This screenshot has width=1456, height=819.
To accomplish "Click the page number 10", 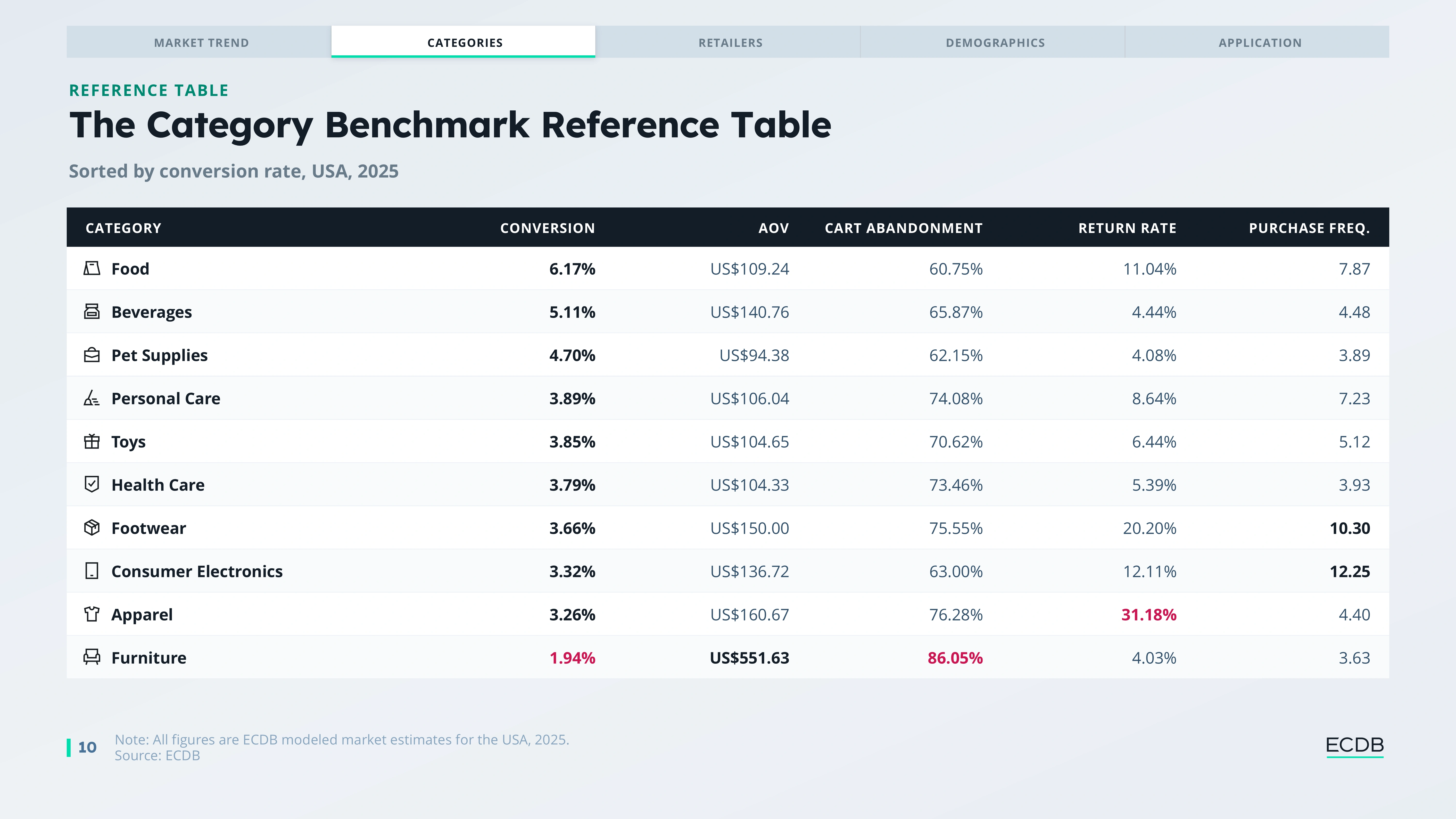I will (x=87, y=747).
